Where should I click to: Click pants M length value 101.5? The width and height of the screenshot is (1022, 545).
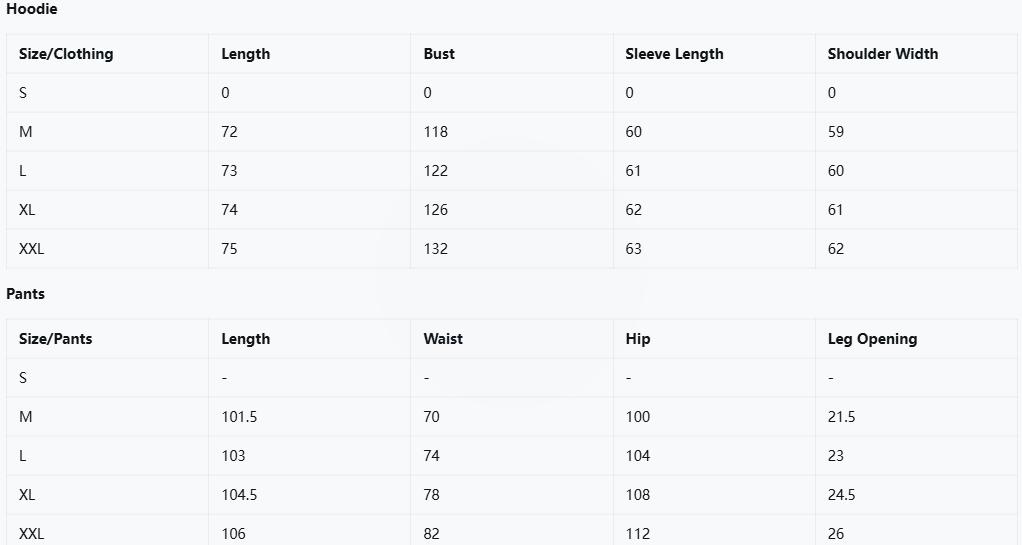tap(239, 417)
